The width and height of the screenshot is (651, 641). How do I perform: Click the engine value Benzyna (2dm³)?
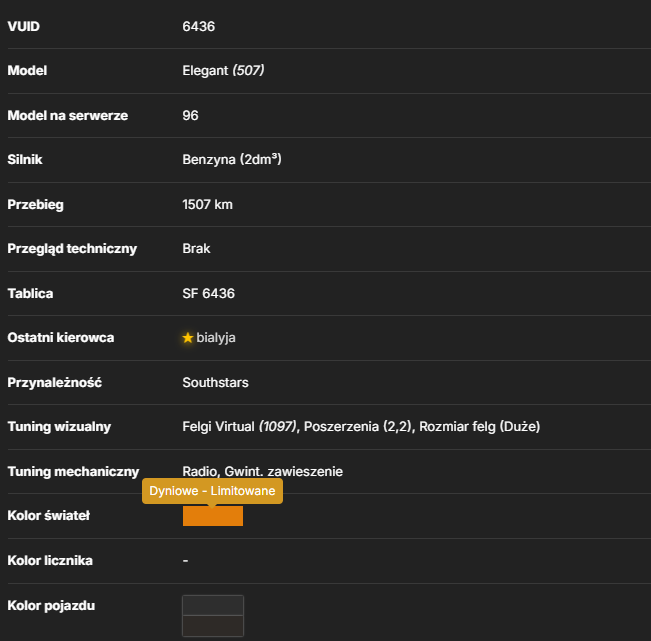coord(232,159)
